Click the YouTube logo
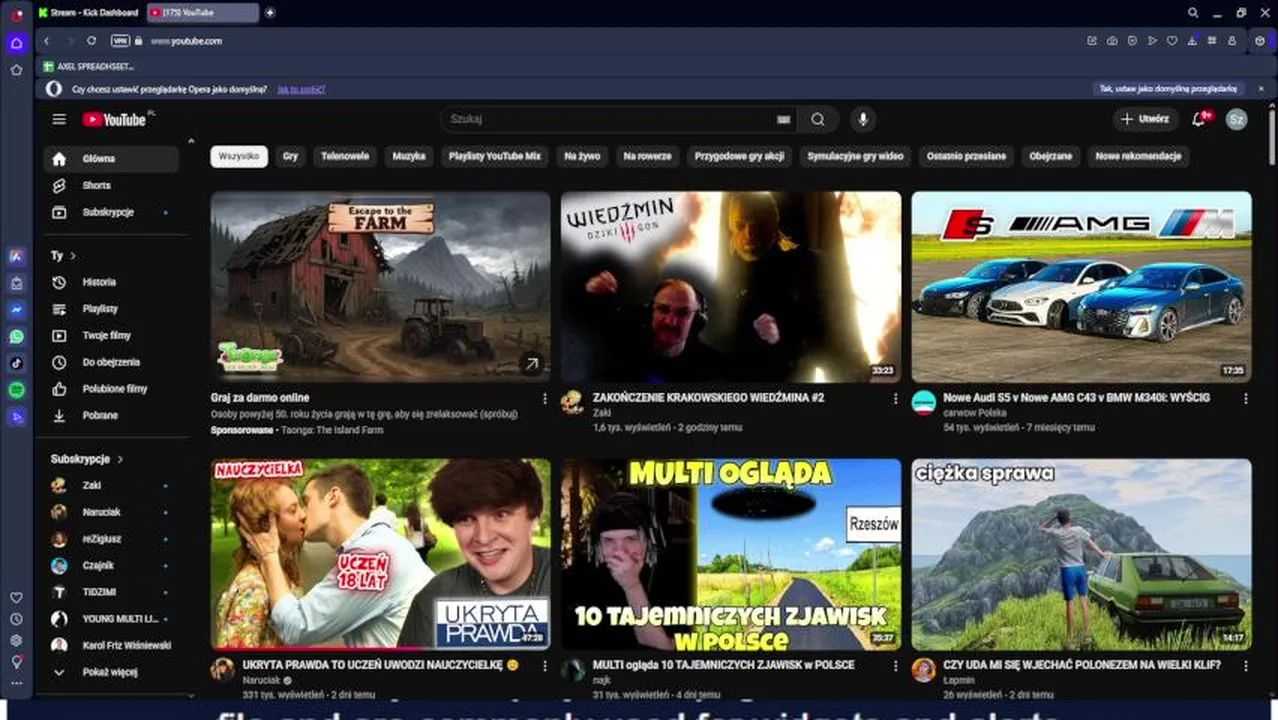Screen dimensions: 1278x720 coord(115,119)
